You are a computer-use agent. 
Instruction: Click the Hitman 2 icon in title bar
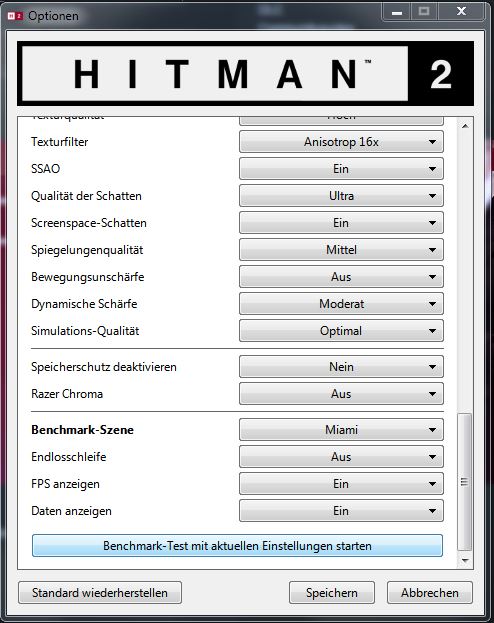coord(15,16)
